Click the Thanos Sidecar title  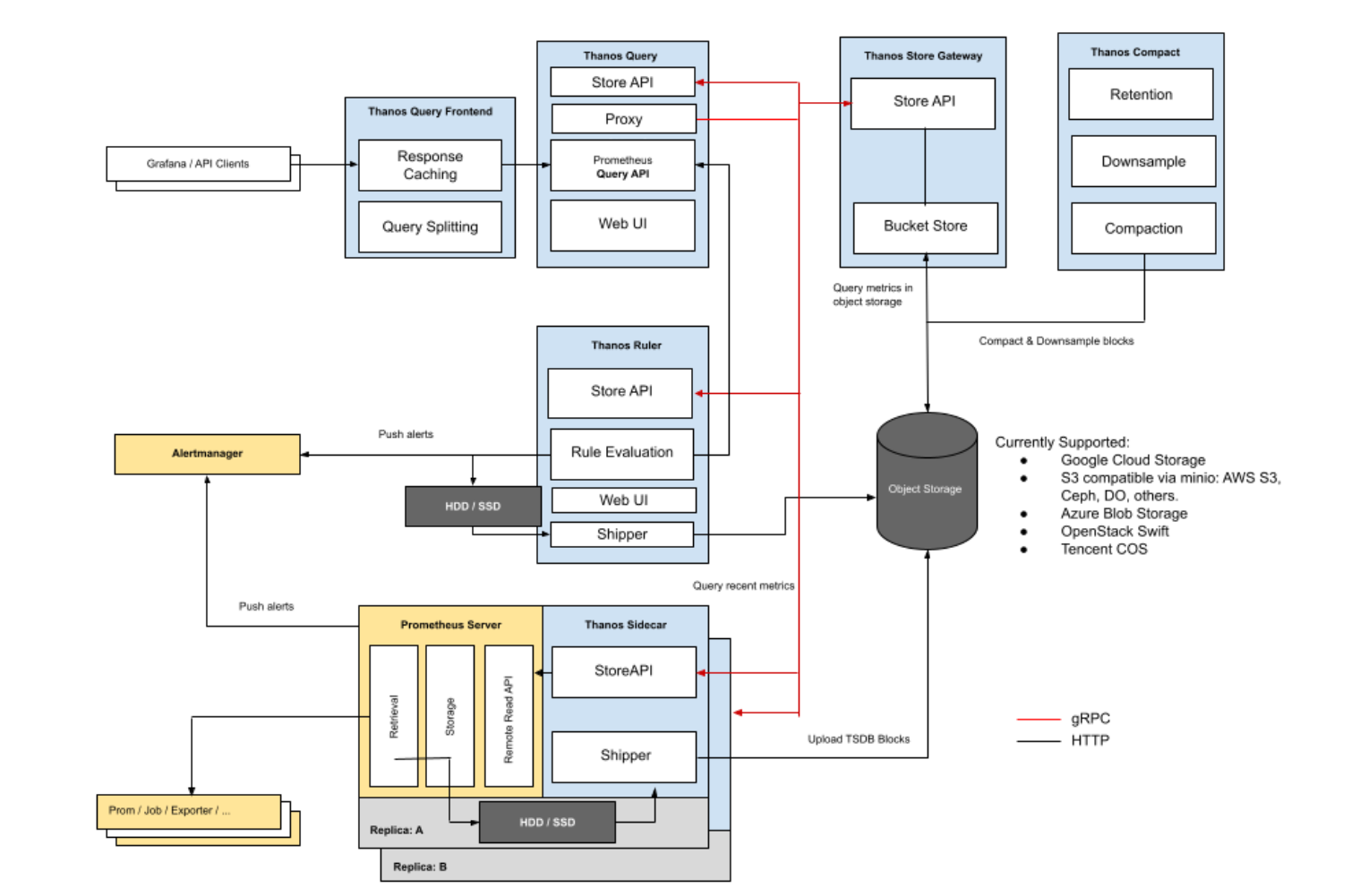(625, 625)
